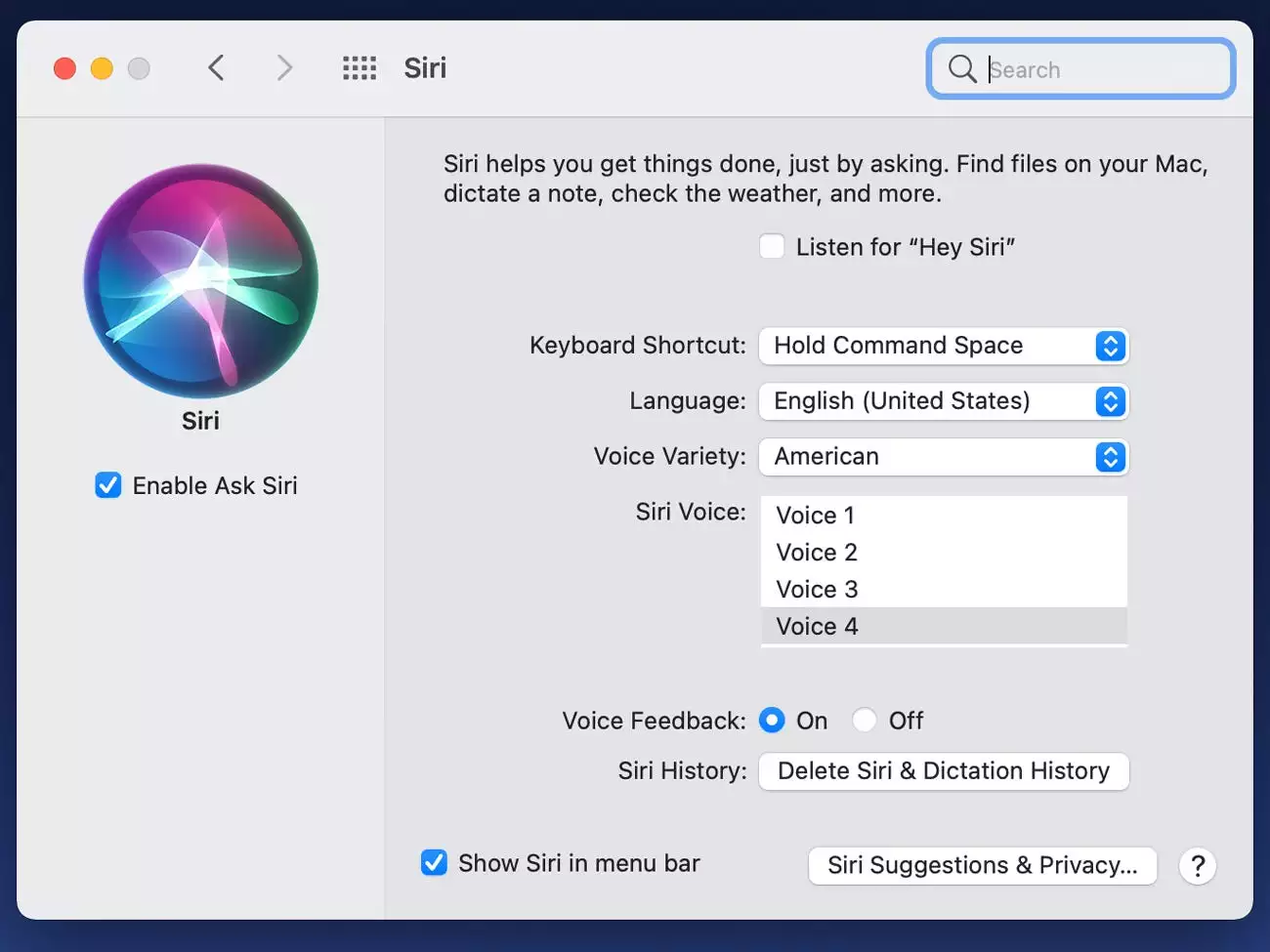Choose Voice 3 from the list

(x=818, y=590)
